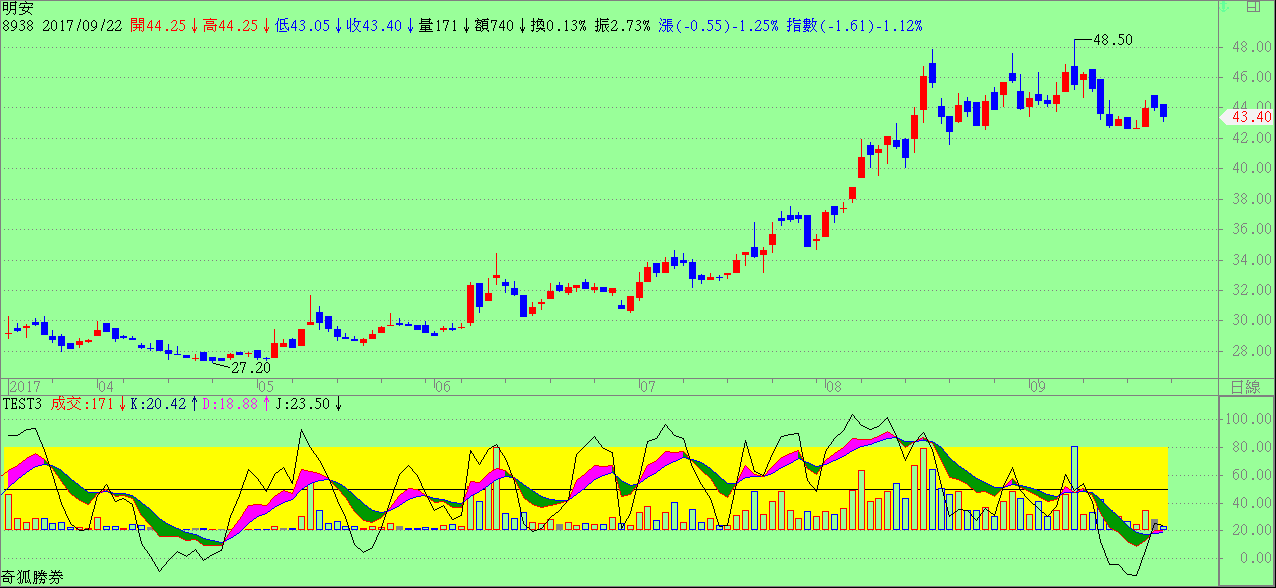Click the high price 高44.25
This screenshot has height=588, width=1276.
coord(231,25)
